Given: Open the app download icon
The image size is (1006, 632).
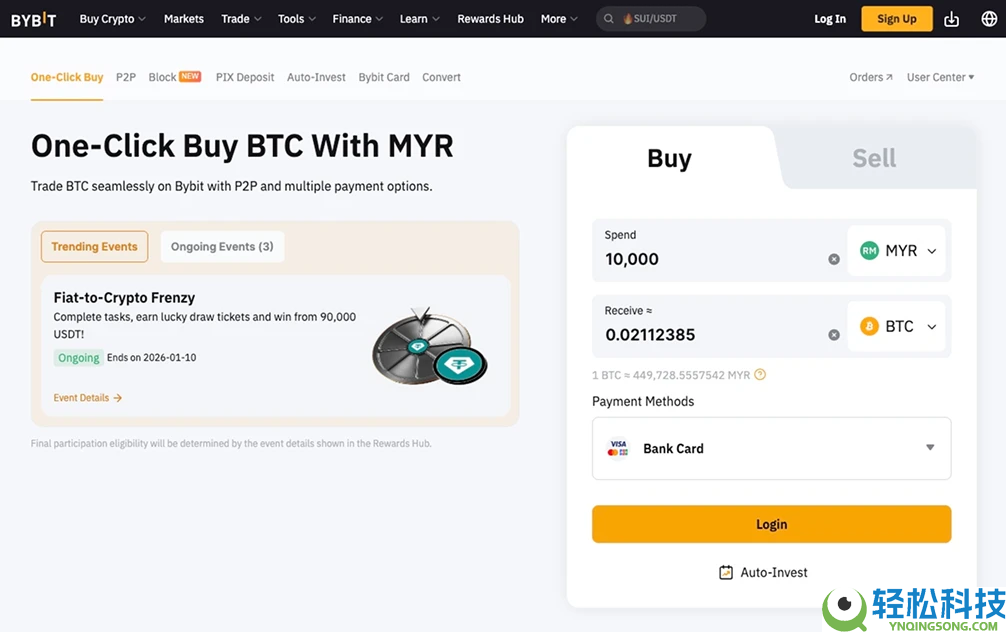Looking at the screenshot, I should pyautogui.click(x=951, y=19).
